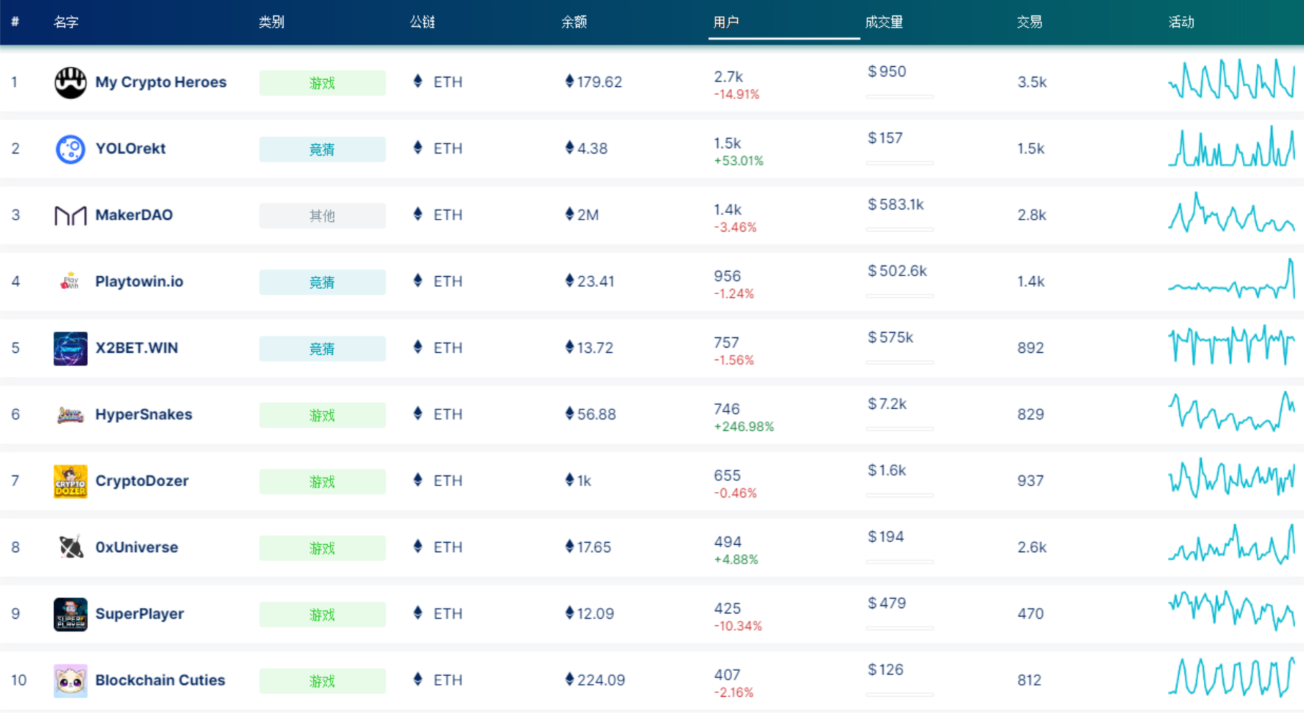This screenshot has height=713, width=1304.
Task: Click 竞猜 category tag for X2BET.WIN
Action: [x=322, y=349]
